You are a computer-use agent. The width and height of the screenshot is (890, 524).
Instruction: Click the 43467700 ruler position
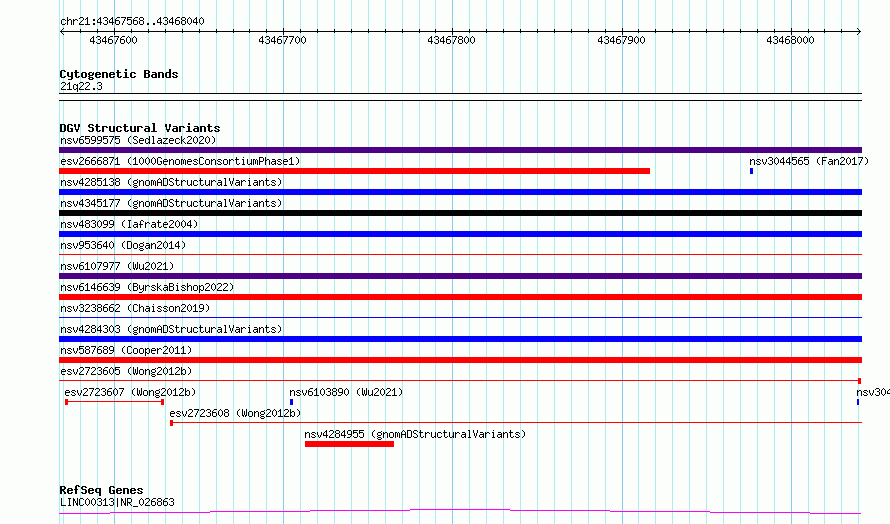coord(282,40)
